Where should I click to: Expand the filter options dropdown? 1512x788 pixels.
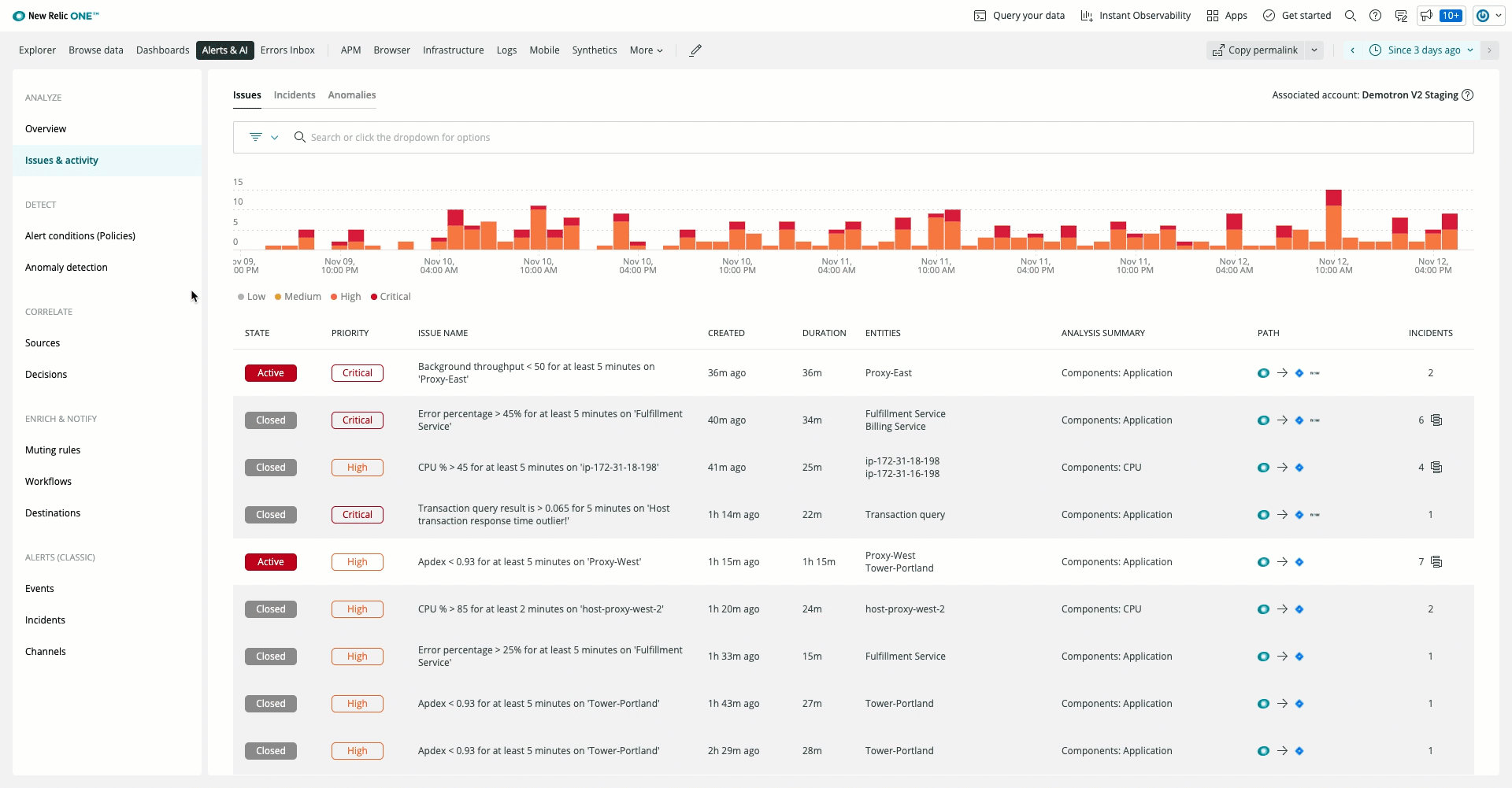pyautogui.click(x=264, y=138)
